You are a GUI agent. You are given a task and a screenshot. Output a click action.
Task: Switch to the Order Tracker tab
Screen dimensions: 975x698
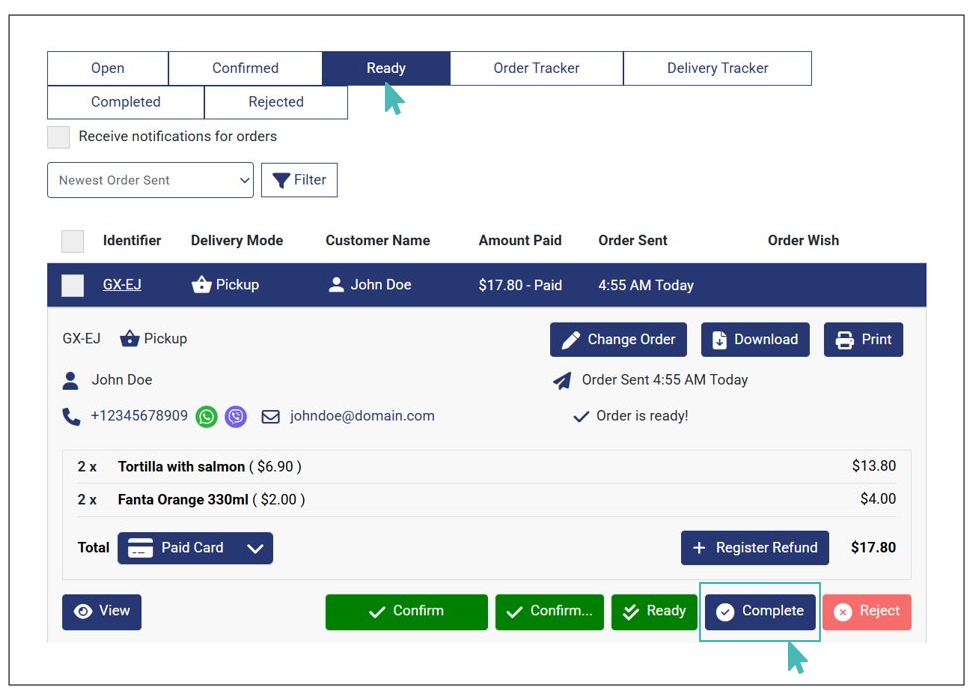tap(536, 69)
